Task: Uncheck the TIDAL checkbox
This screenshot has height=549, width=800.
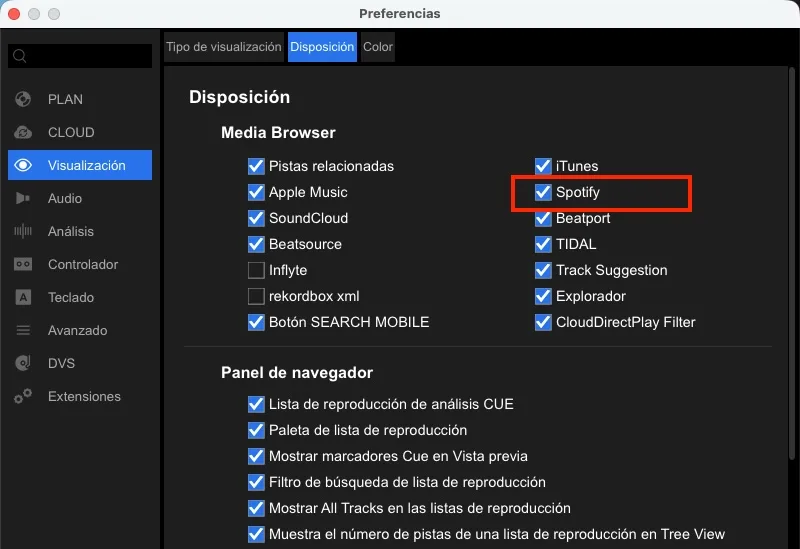Action: [x=543, y=244]
